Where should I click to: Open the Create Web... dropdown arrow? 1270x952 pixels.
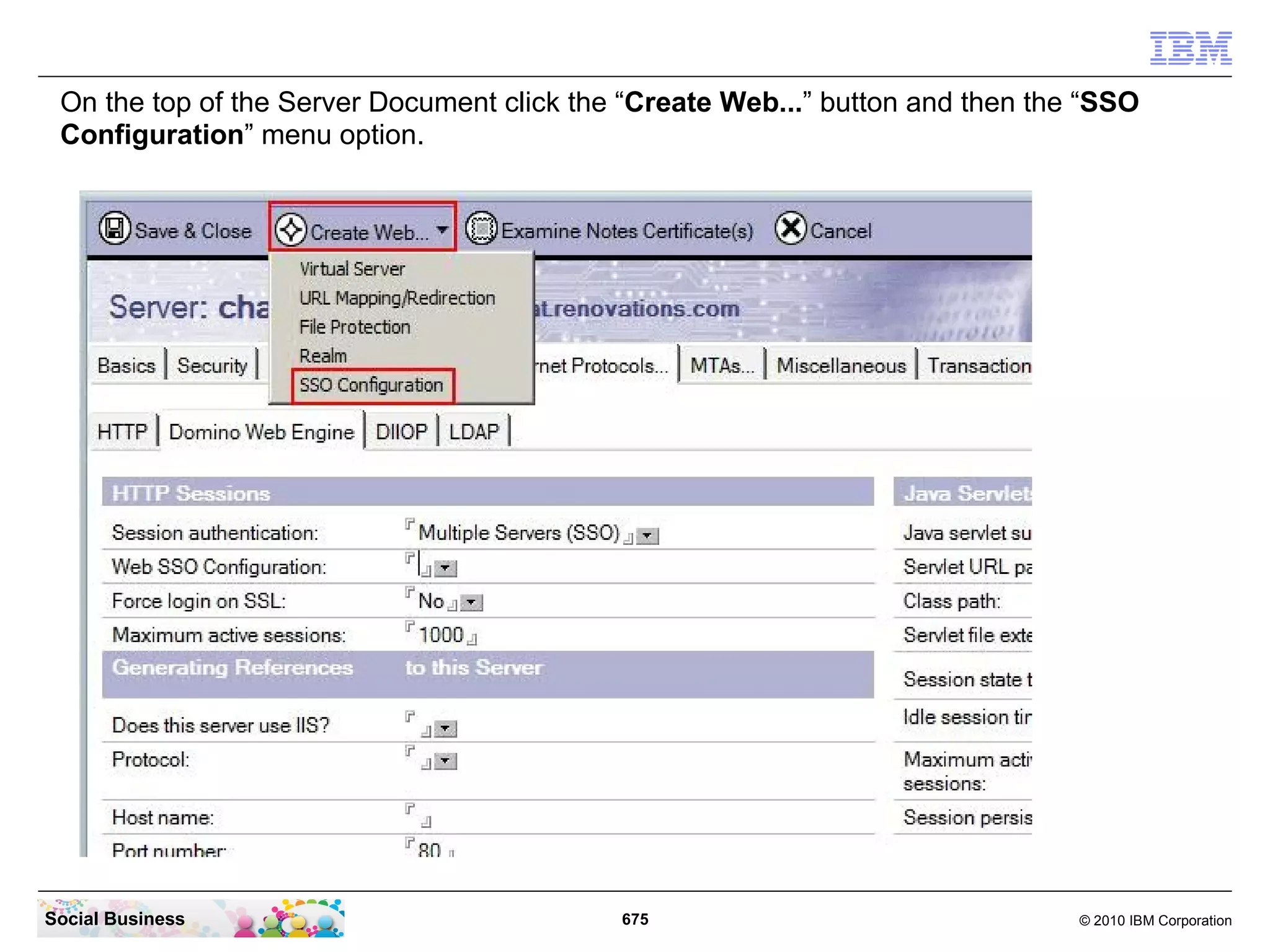442,230
